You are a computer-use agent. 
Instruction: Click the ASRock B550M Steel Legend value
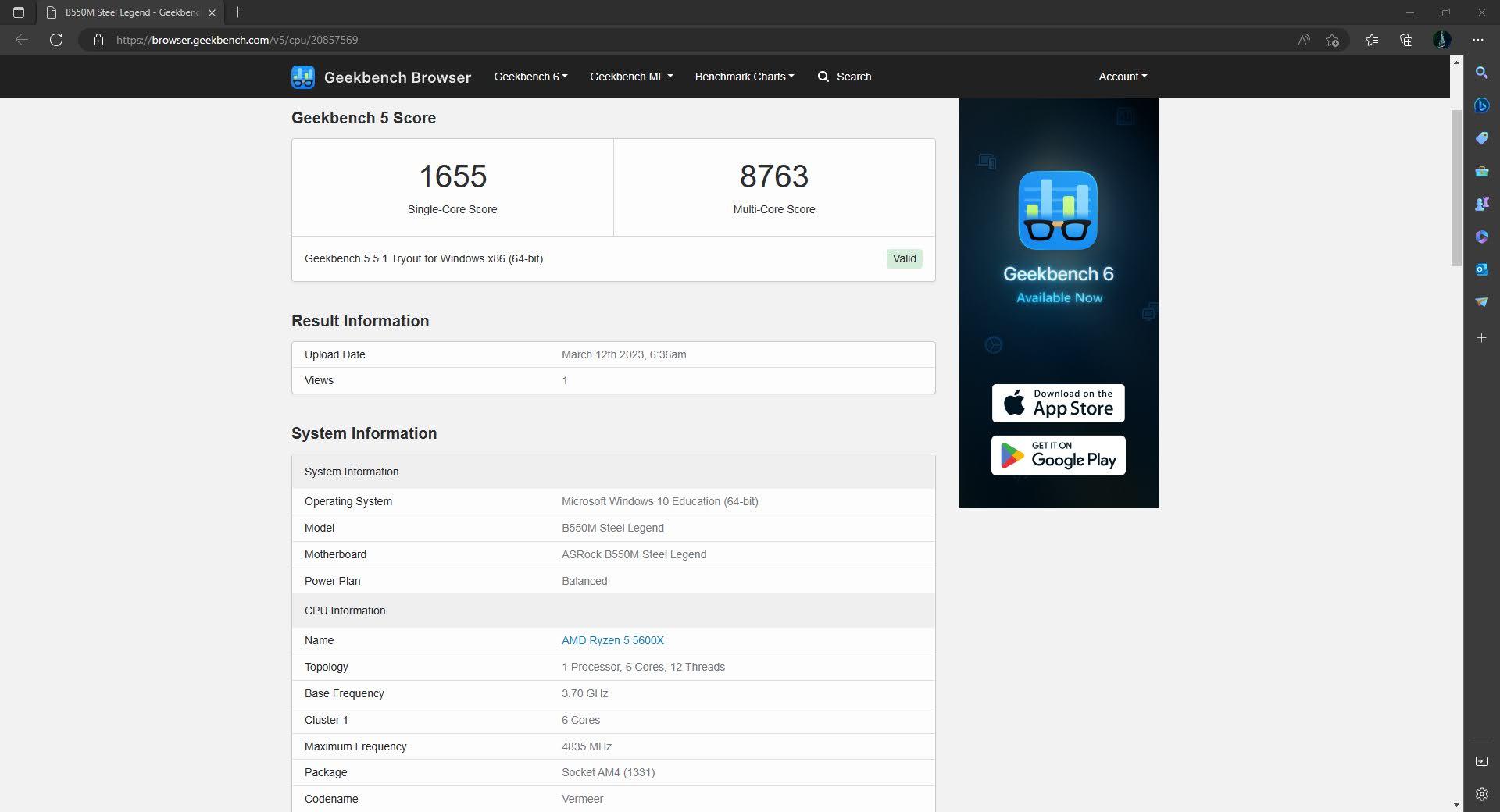pyautogui.click(x=634, y=554)
